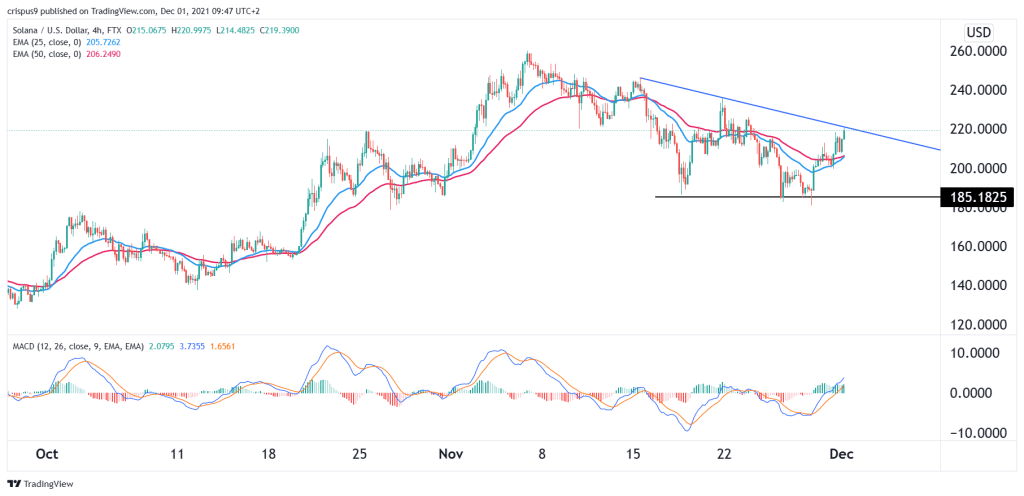This screenshot has height=496, width=1024.
Task: Click the TradingView logo icon
Action: (14, 484)
